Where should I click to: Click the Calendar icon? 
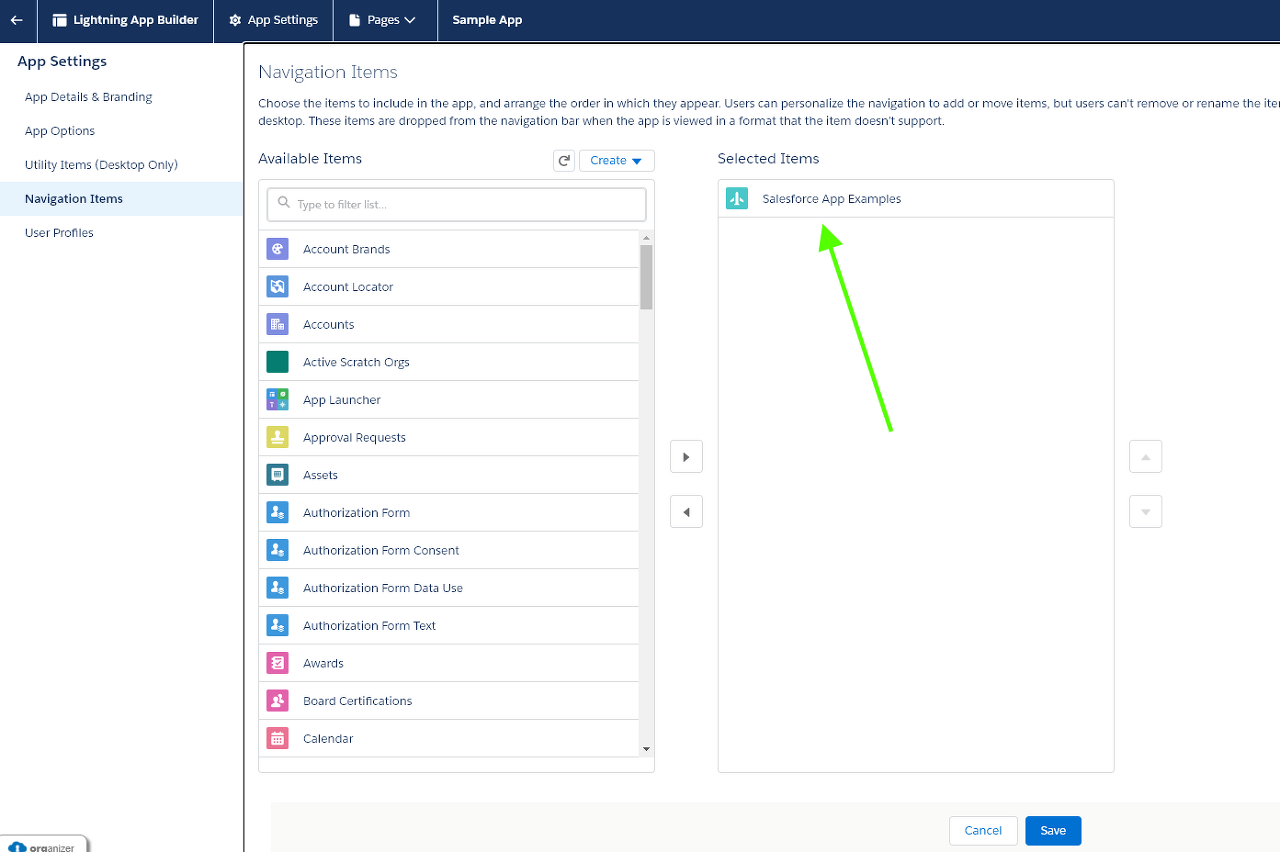[x=278, y=739]
